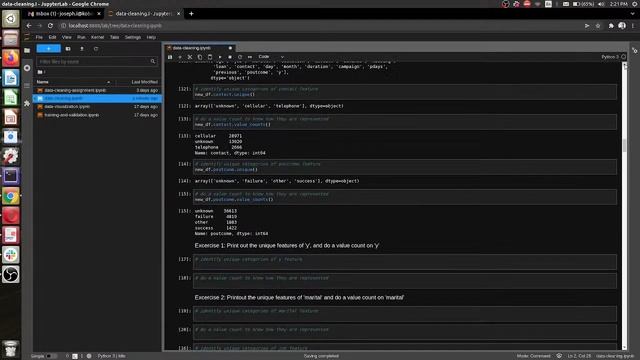Focus the filter files by name field

97,62
